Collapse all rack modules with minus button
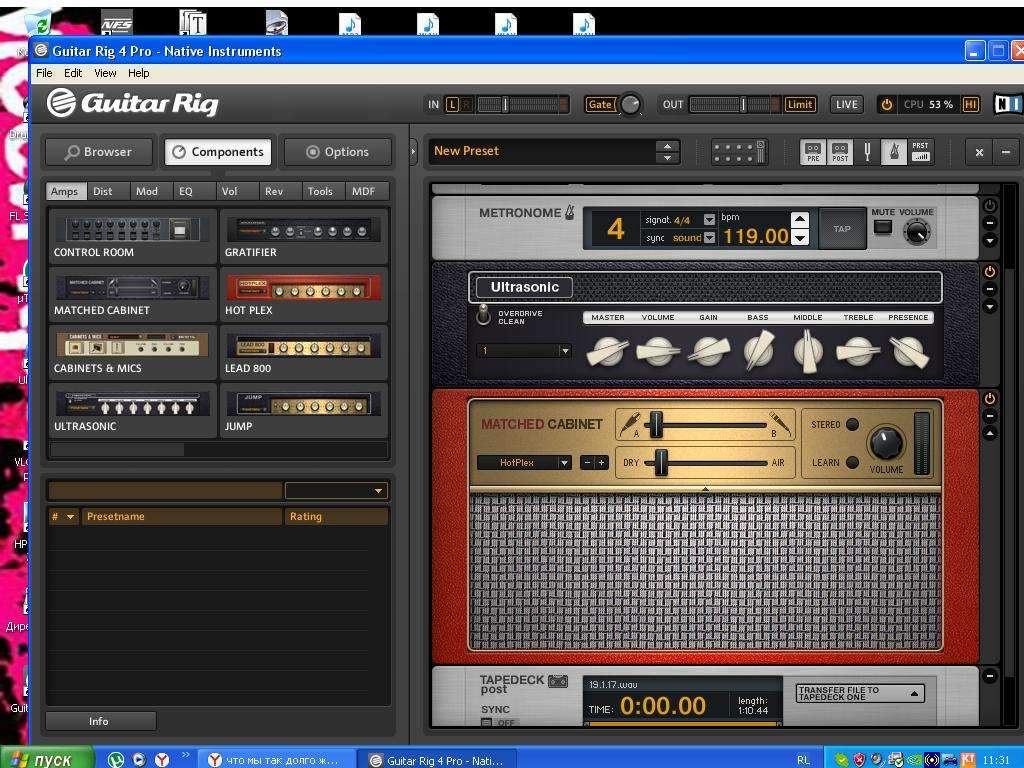The image size is (1024, 768). [x=1005, y=152]
